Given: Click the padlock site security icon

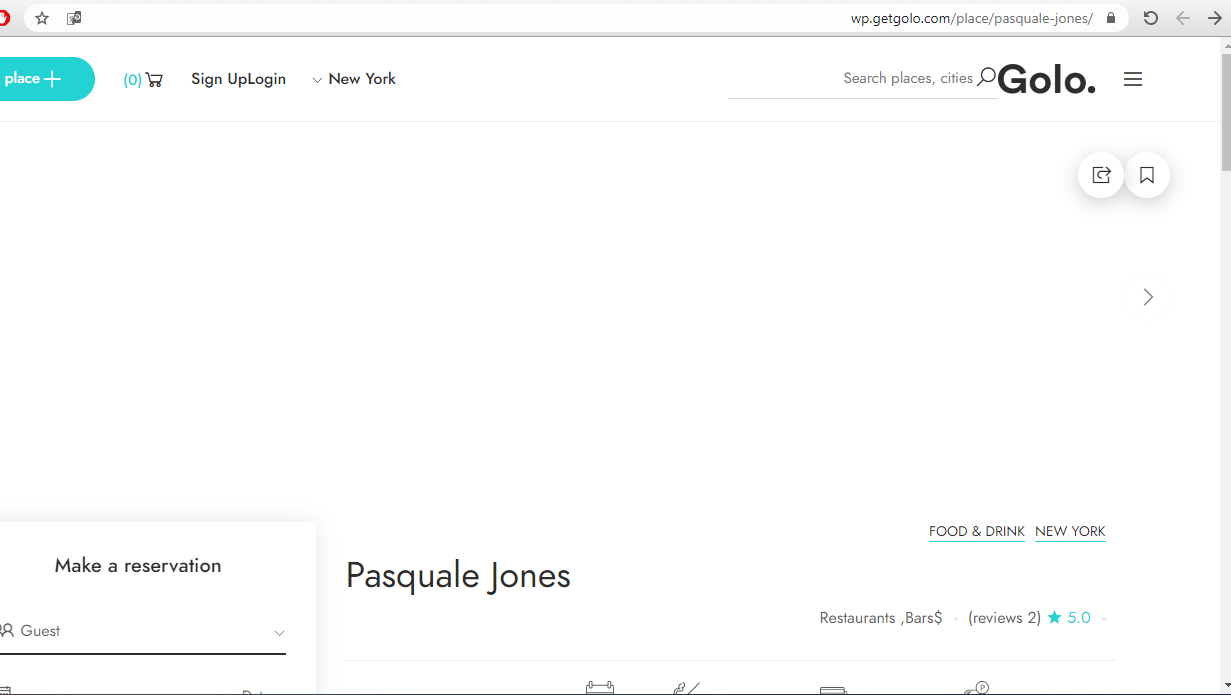Looking at the screenshot, I should coord(1111,18).
